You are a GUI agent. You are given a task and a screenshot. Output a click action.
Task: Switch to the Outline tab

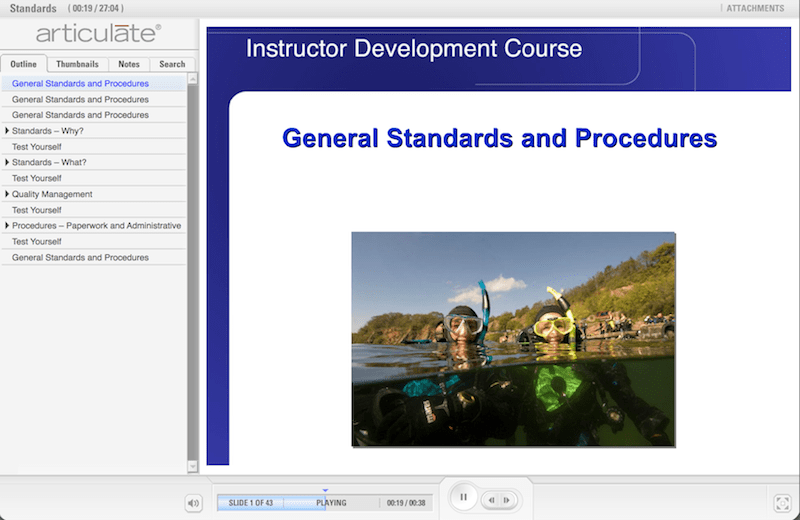click(23, 64)
